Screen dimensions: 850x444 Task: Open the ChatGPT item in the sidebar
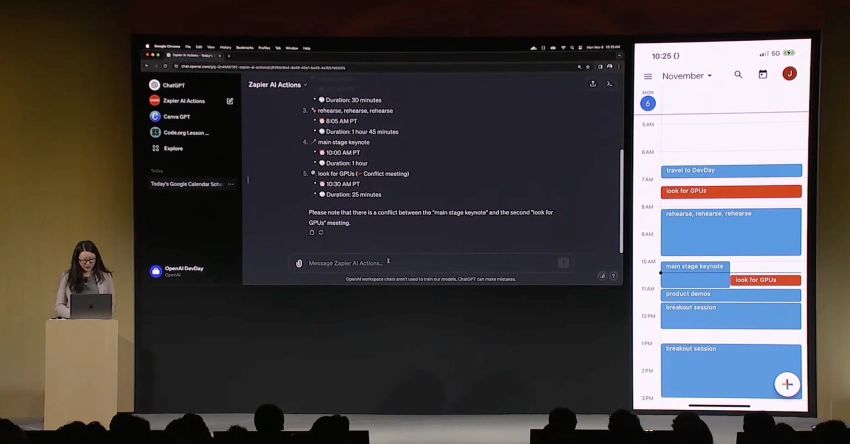pyautogui.click(x=167, y=85)
